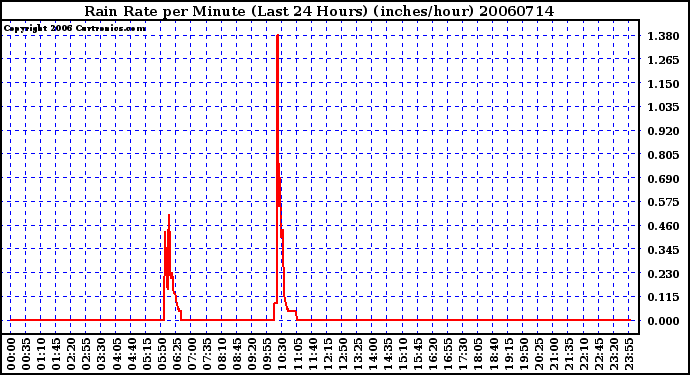Select the 12:15 time axis label
The image size is (690, 375).
pos(328,355)
